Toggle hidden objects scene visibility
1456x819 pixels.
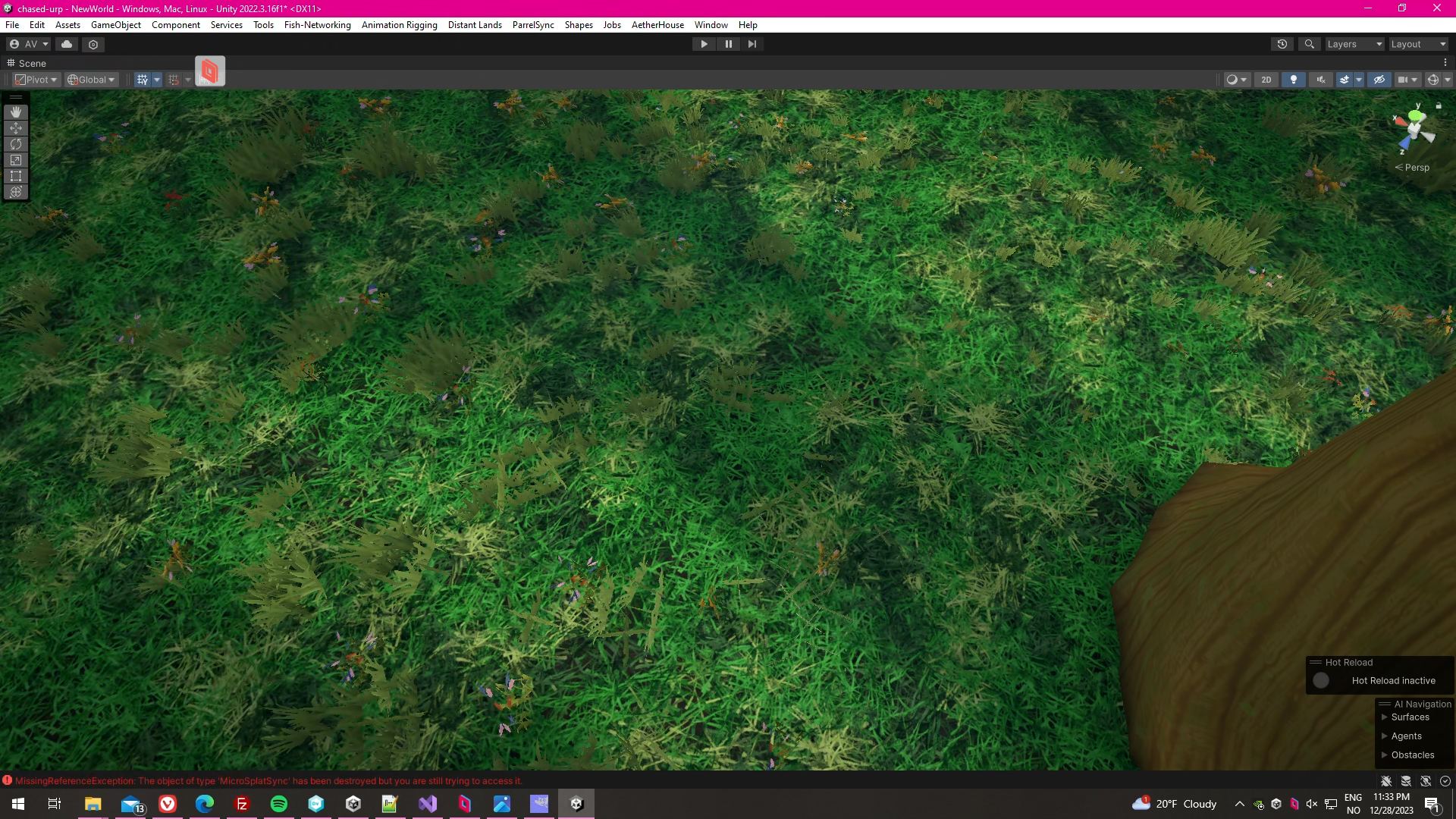point(1379,80)
